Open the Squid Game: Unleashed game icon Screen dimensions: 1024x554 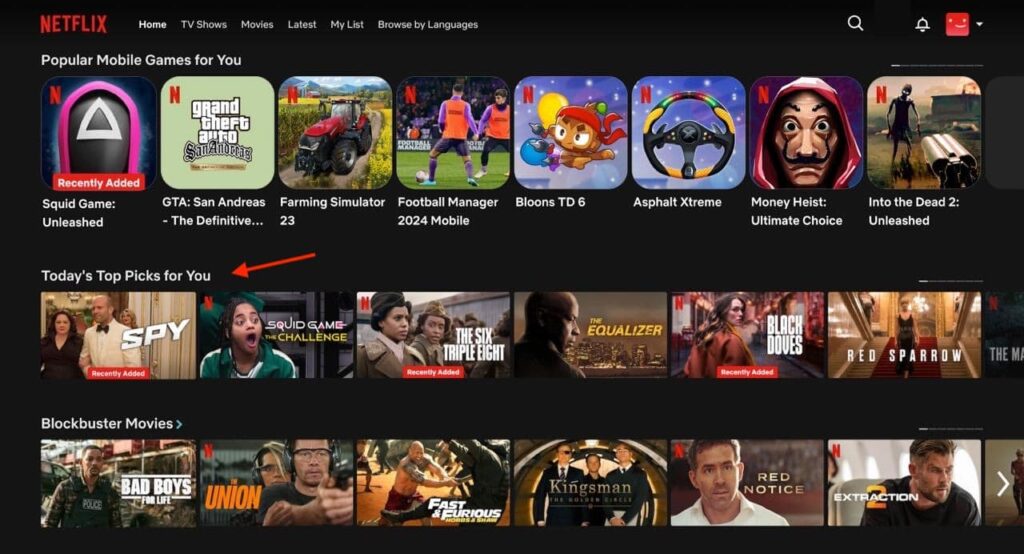99,133
